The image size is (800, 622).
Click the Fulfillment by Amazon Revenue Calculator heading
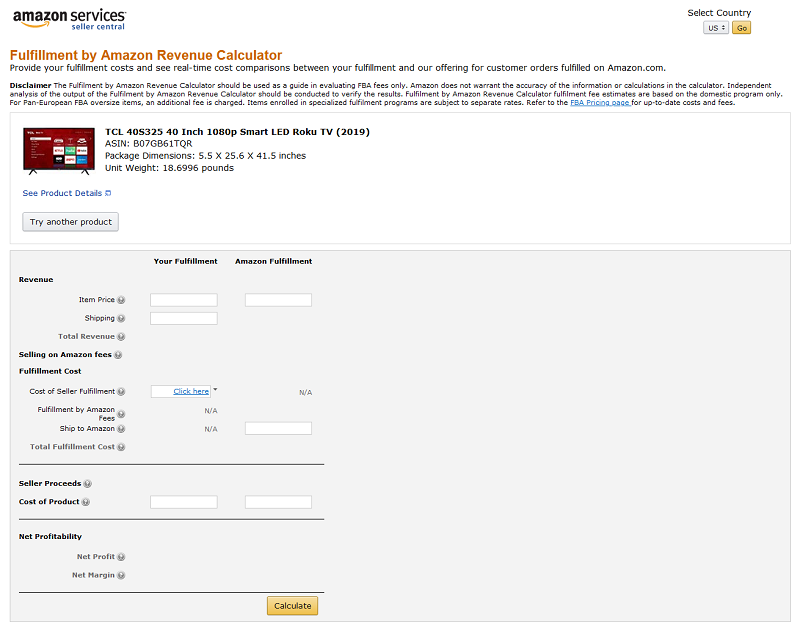point(146,55)
